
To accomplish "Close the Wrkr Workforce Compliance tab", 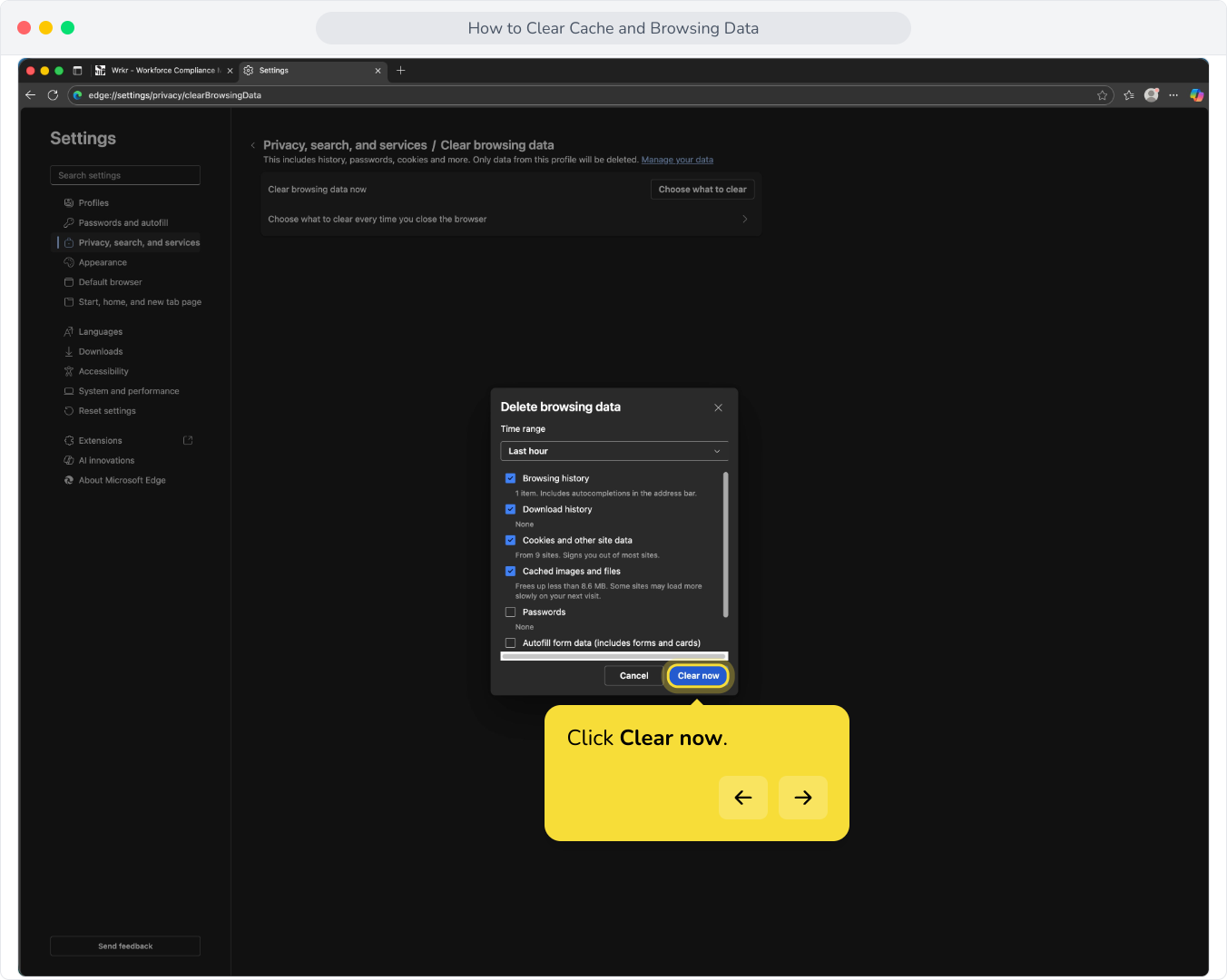I will 230,70.
